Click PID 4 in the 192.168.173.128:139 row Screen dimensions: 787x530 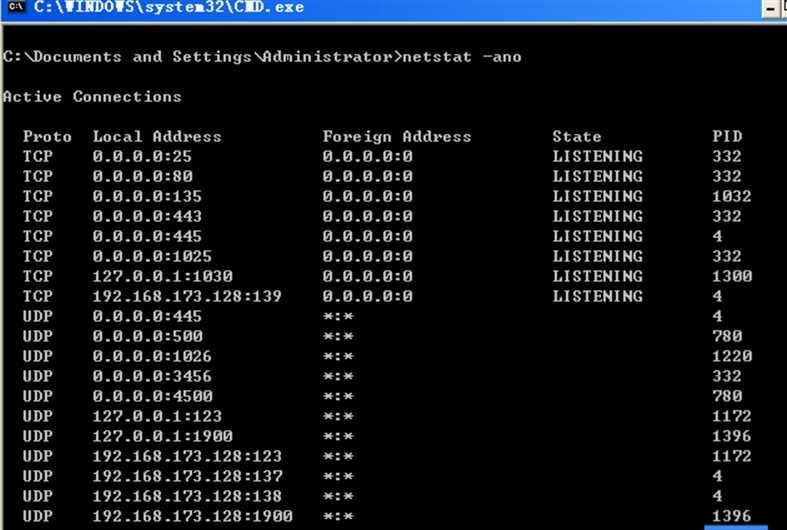click(x=717, y=296)
